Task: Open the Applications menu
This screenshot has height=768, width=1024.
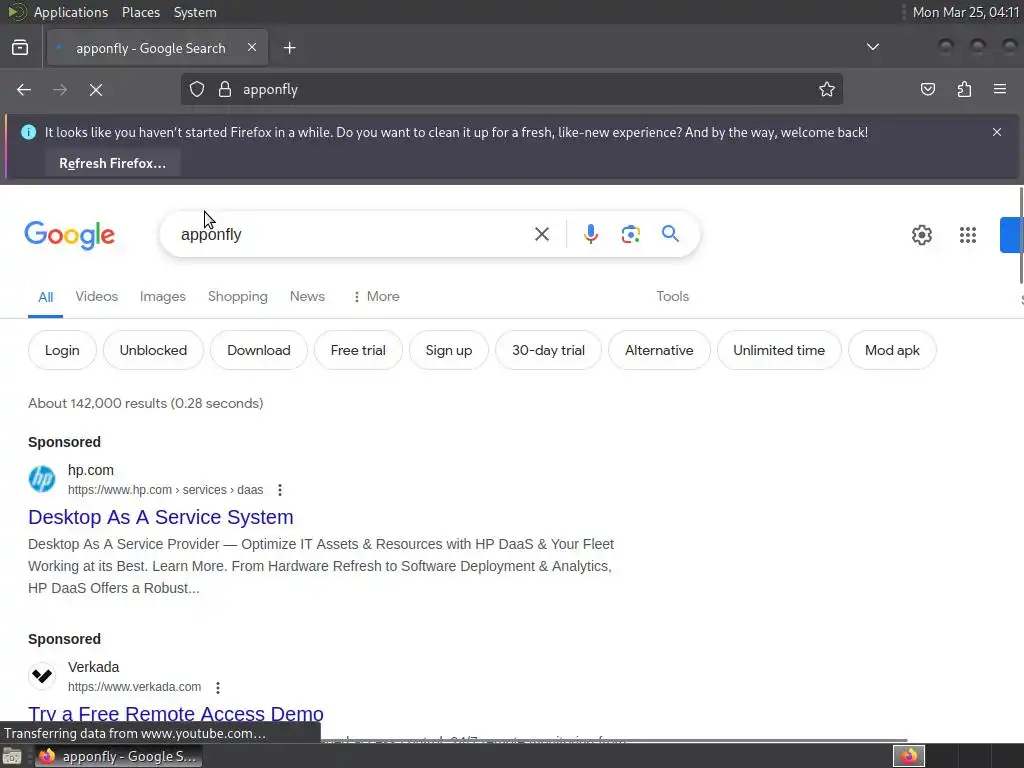Action: tap(71, 12)
